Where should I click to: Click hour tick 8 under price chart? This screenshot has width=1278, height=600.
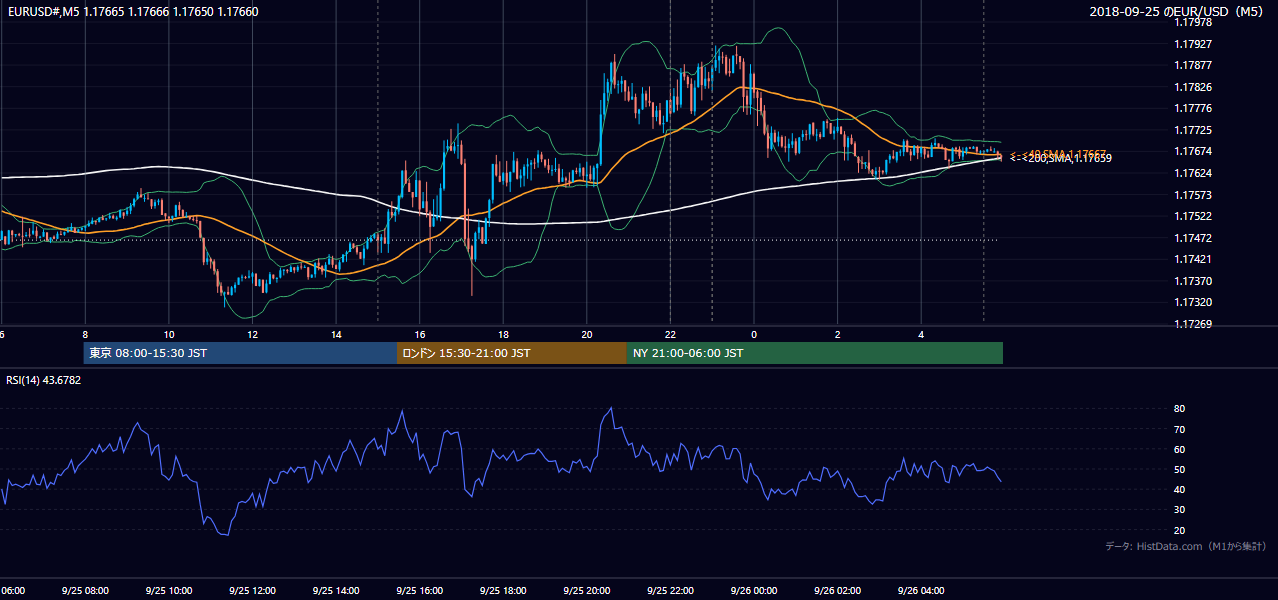point(85,334)
